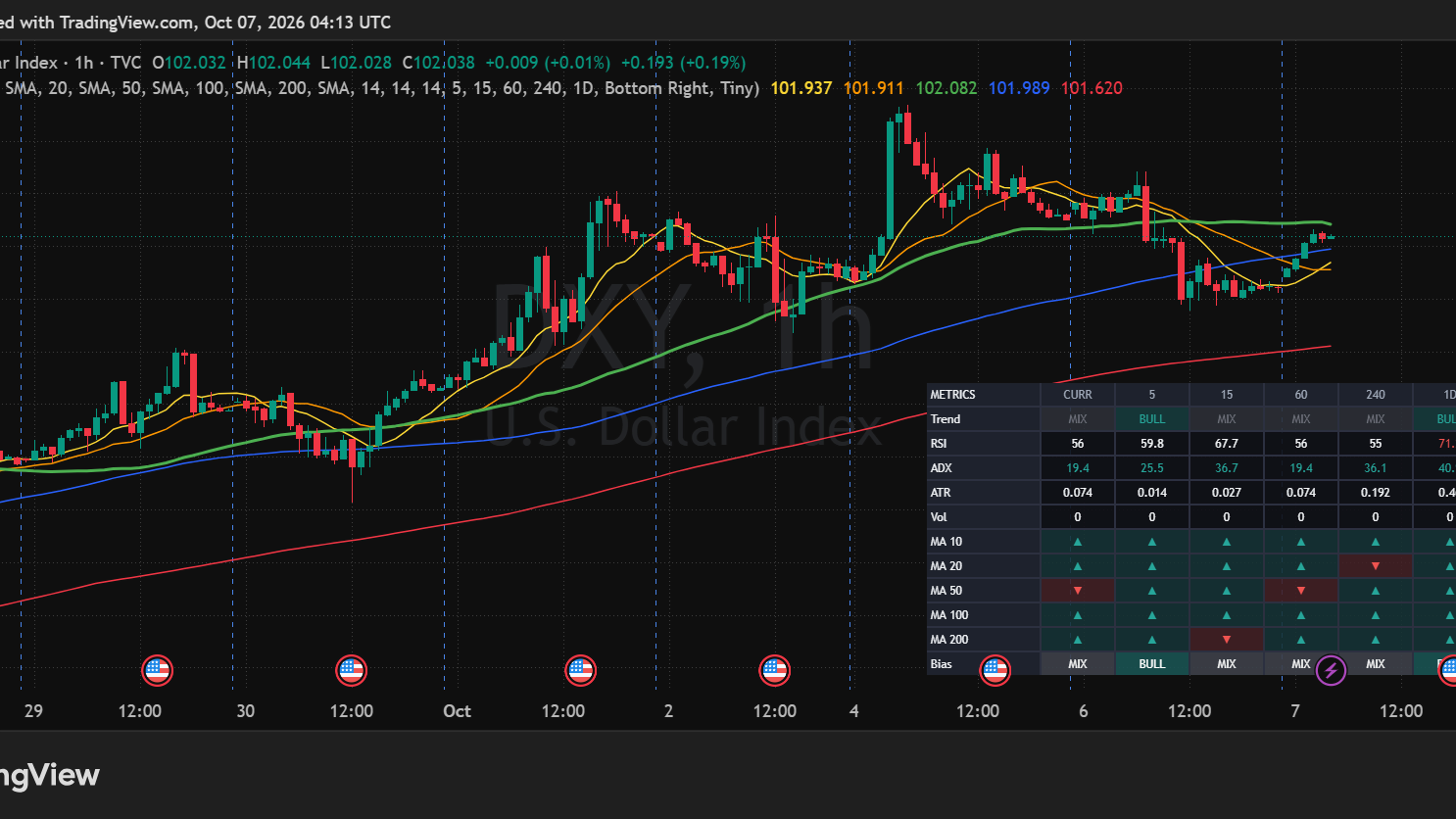Click the Vol row label
The height and width of the screenshot is (819, 1456).
(939, 517)
